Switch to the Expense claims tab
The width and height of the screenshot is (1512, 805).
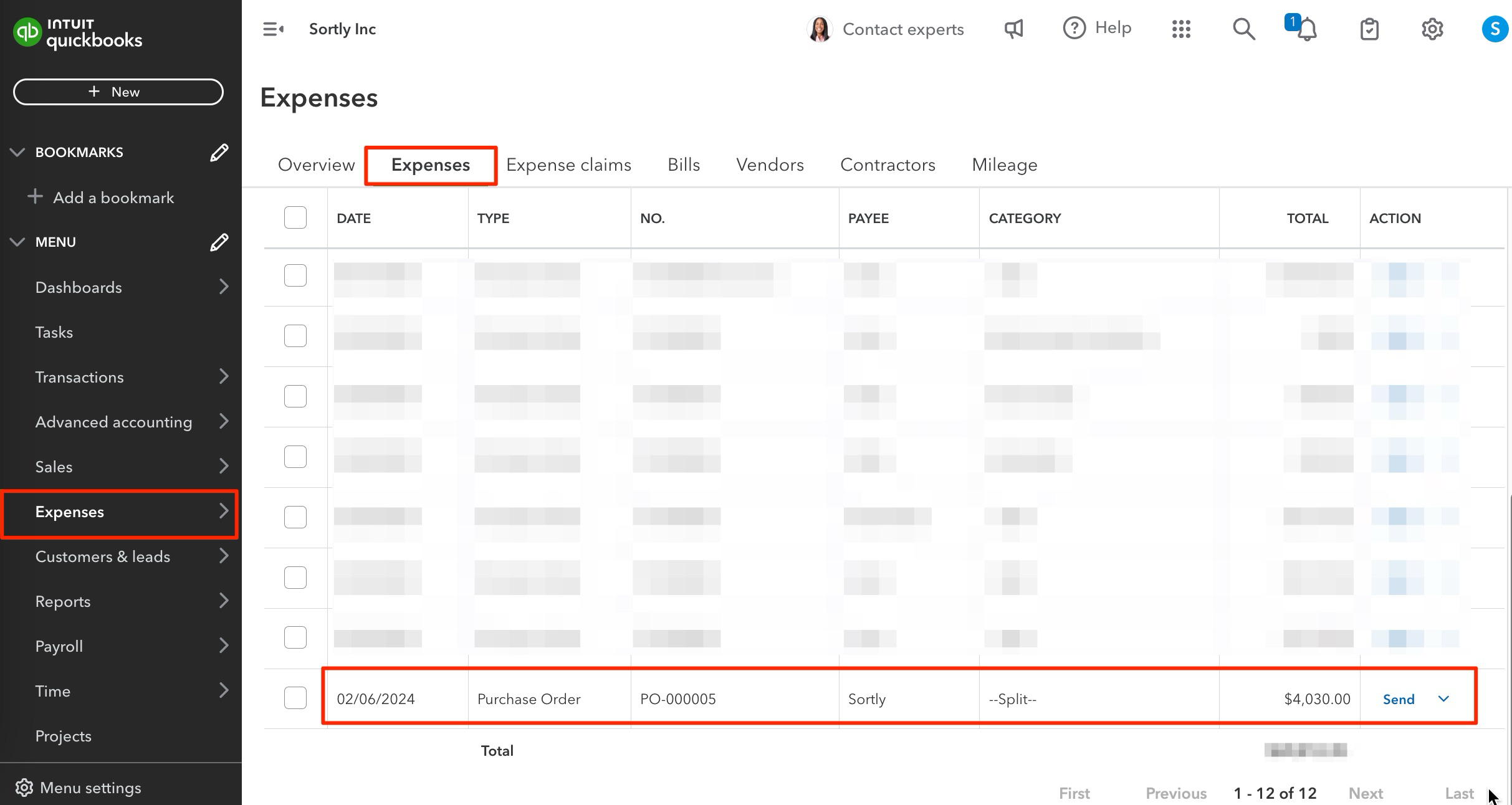point(568,165)
